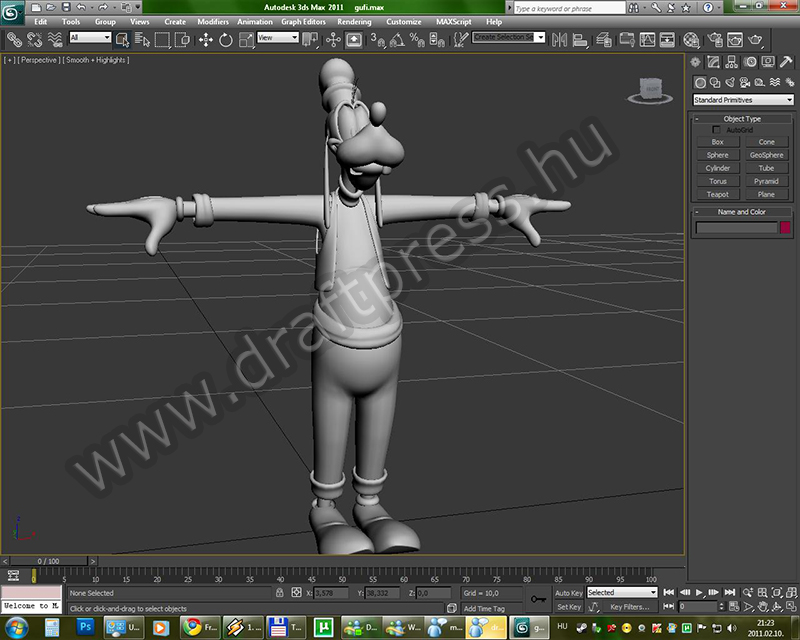Open Rendered Frame Window
Screen dimensions: 800x640
735,39
